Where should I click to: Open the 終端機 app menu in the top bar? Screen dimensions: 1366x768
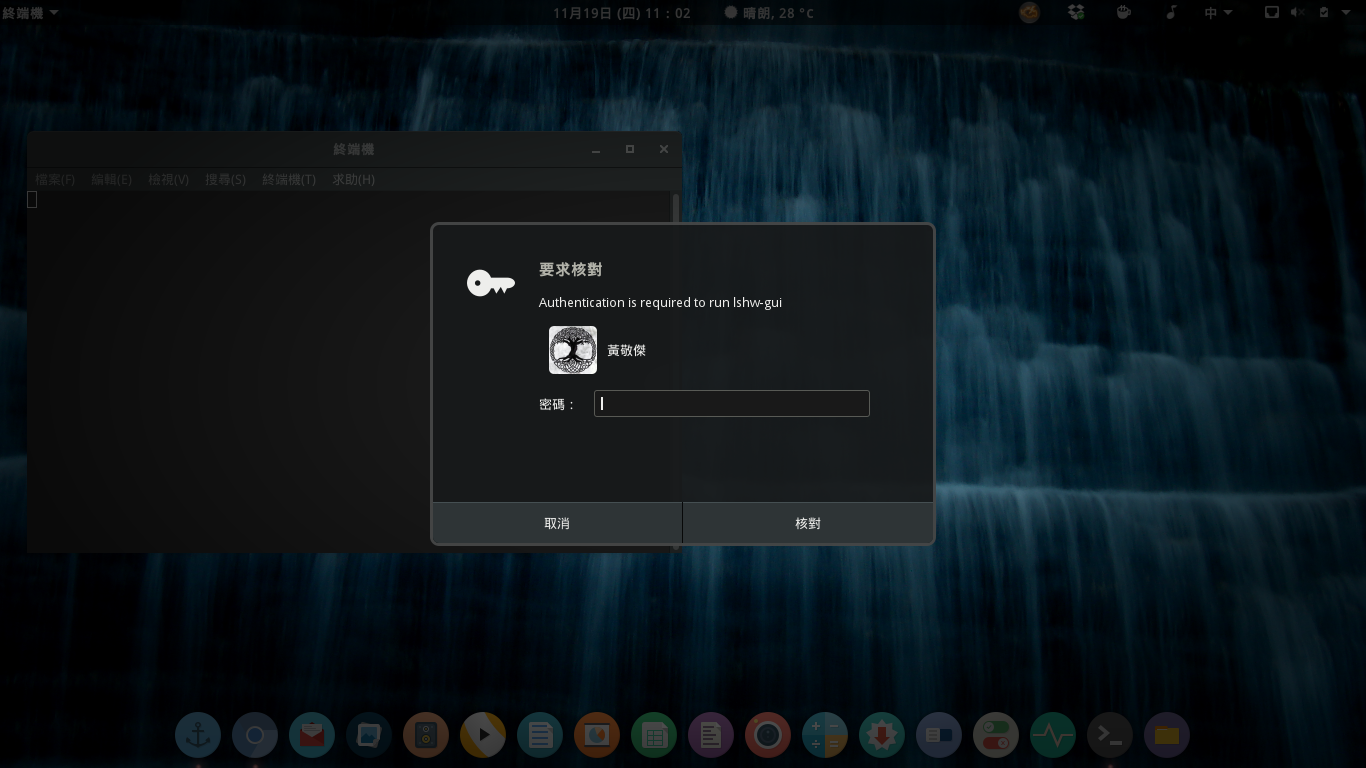(x=22, y=12)
